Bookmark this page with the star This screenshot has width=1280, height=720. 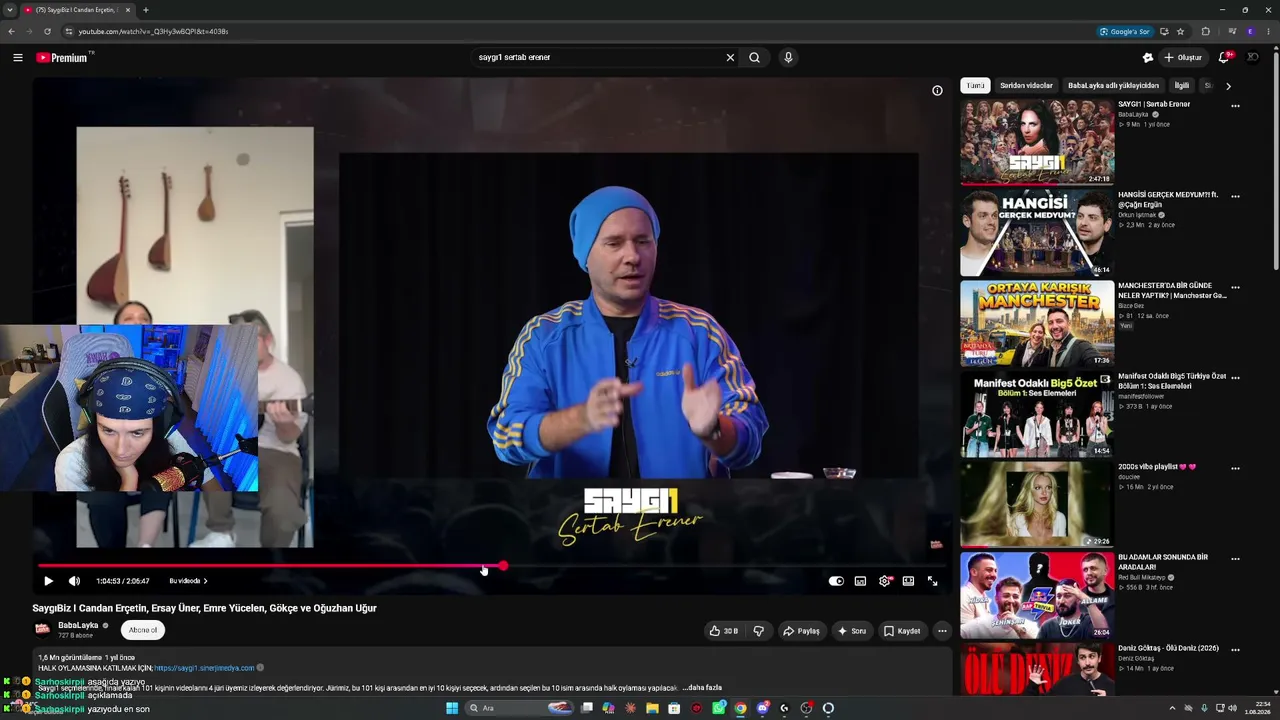[1181, 31]
